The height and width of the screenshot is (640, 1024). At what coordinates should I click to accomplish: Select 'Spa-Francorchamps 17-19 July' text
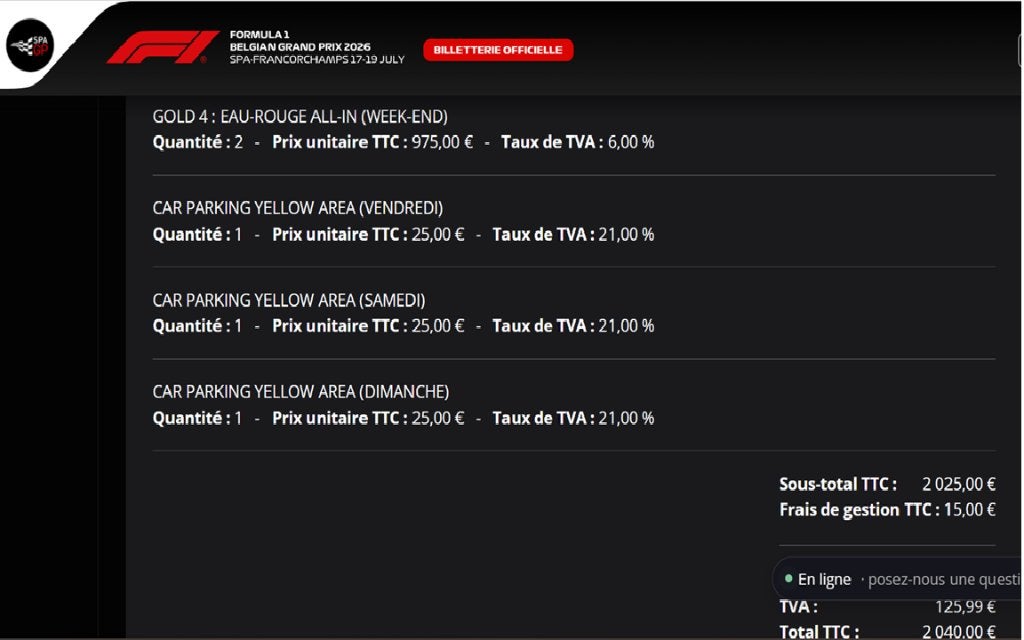point(317,59)
